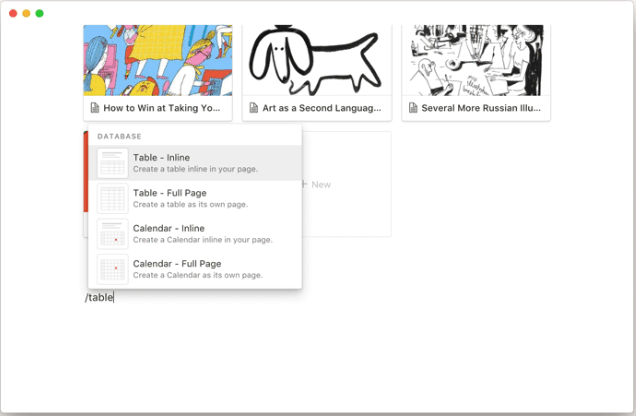636x416 pixels.
Task: Add a new gallery card with + New
Action: [316, 184]
